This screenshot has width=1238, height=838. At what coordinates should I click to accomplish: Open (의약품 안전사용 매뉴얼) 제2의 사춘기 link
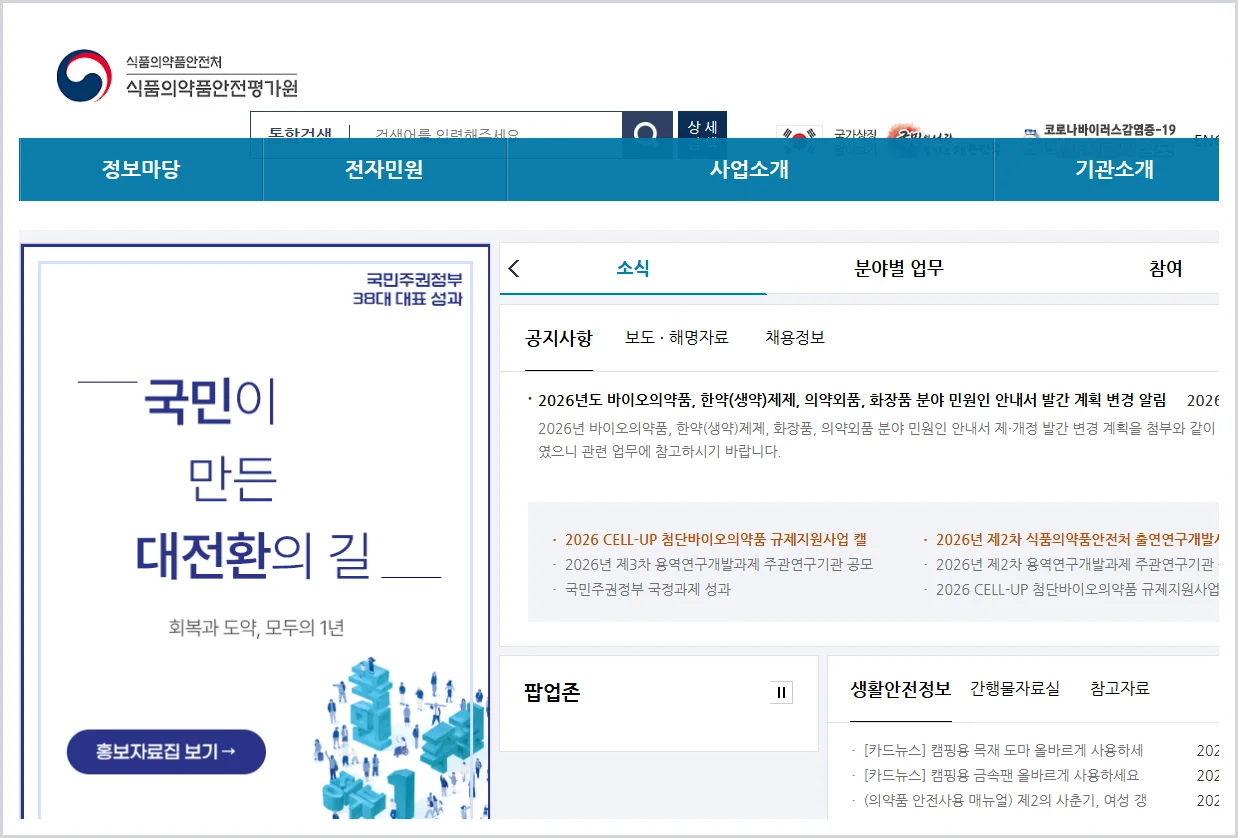(x=1005, y=800)
